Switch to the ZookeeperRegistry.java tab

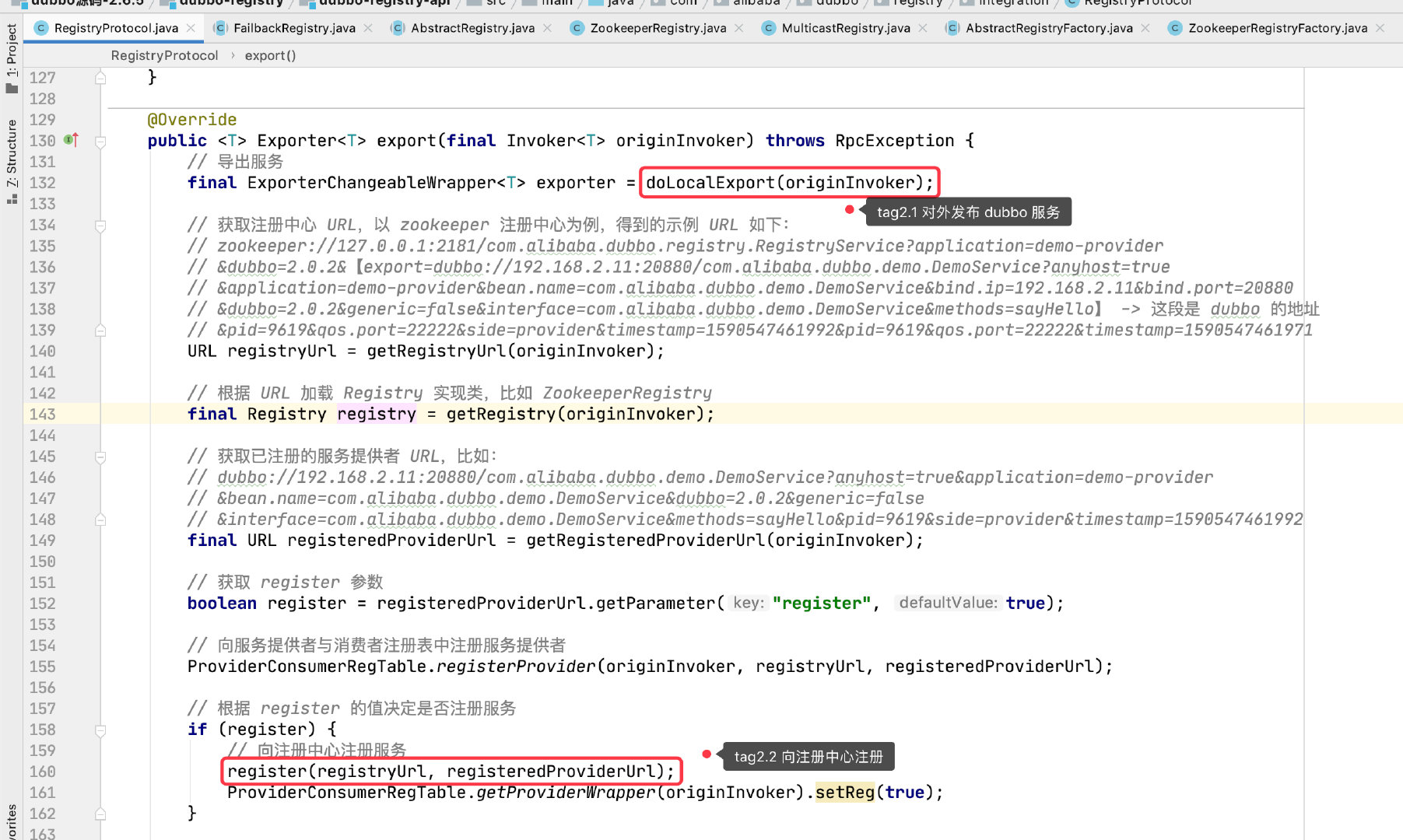(x=658, y=28)
